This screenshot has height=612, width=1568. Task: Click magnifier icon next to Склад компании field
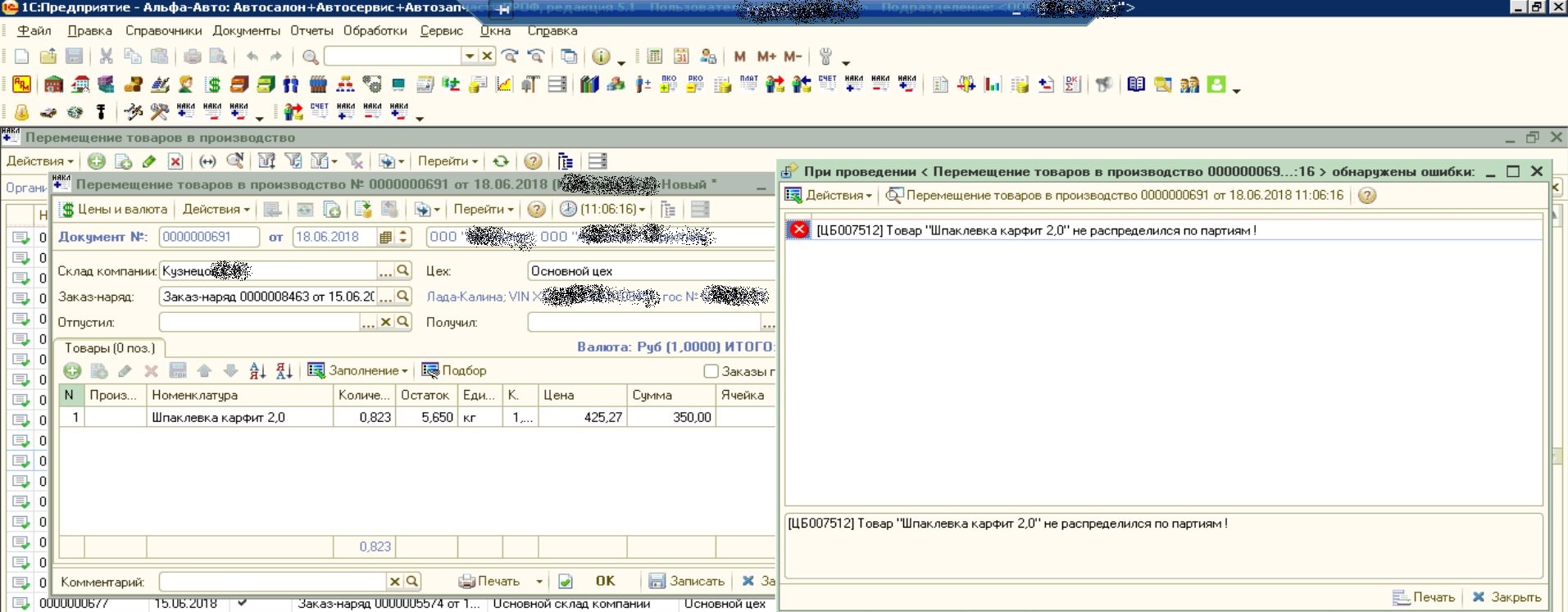403,270
